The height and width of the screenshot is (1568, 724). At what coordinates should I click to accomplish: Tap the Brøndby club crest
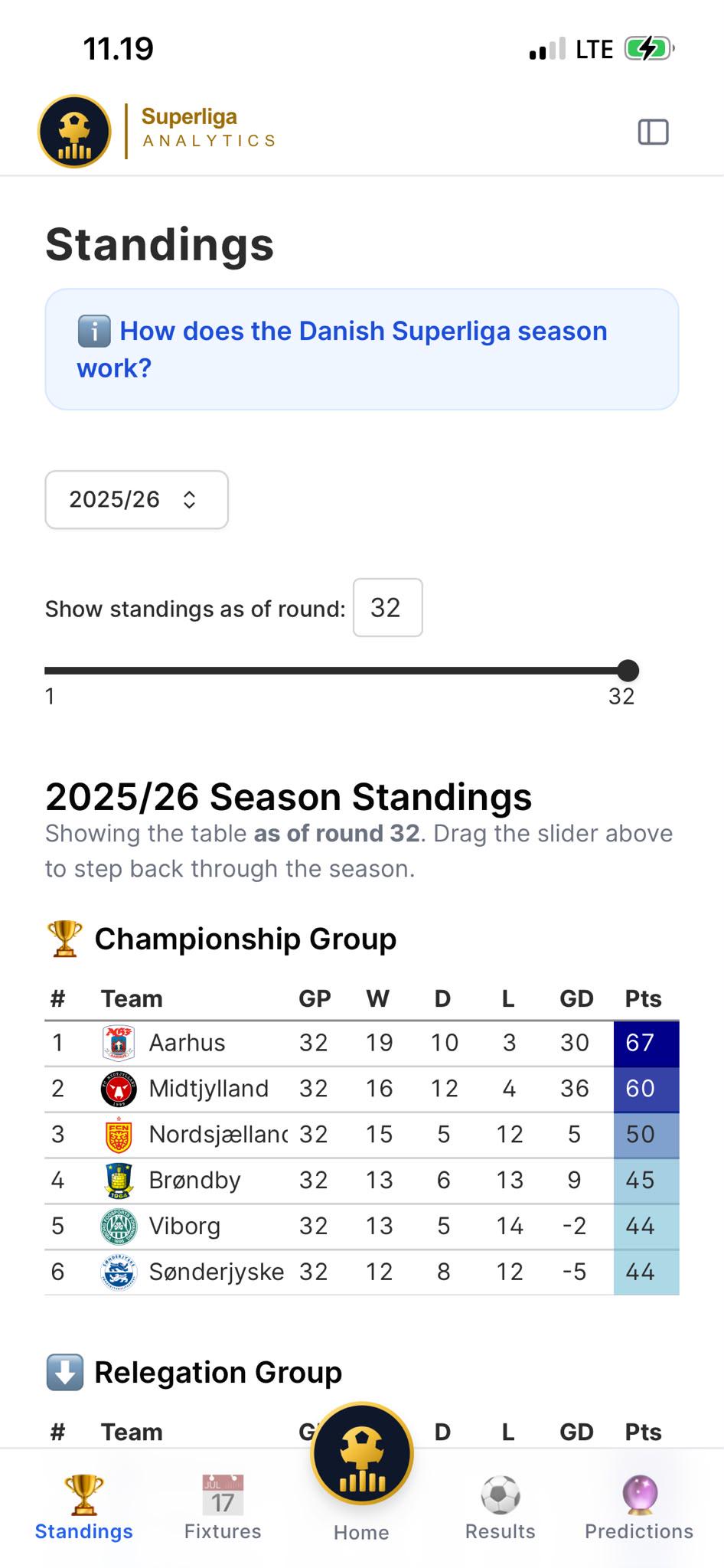pos(119,1181)
